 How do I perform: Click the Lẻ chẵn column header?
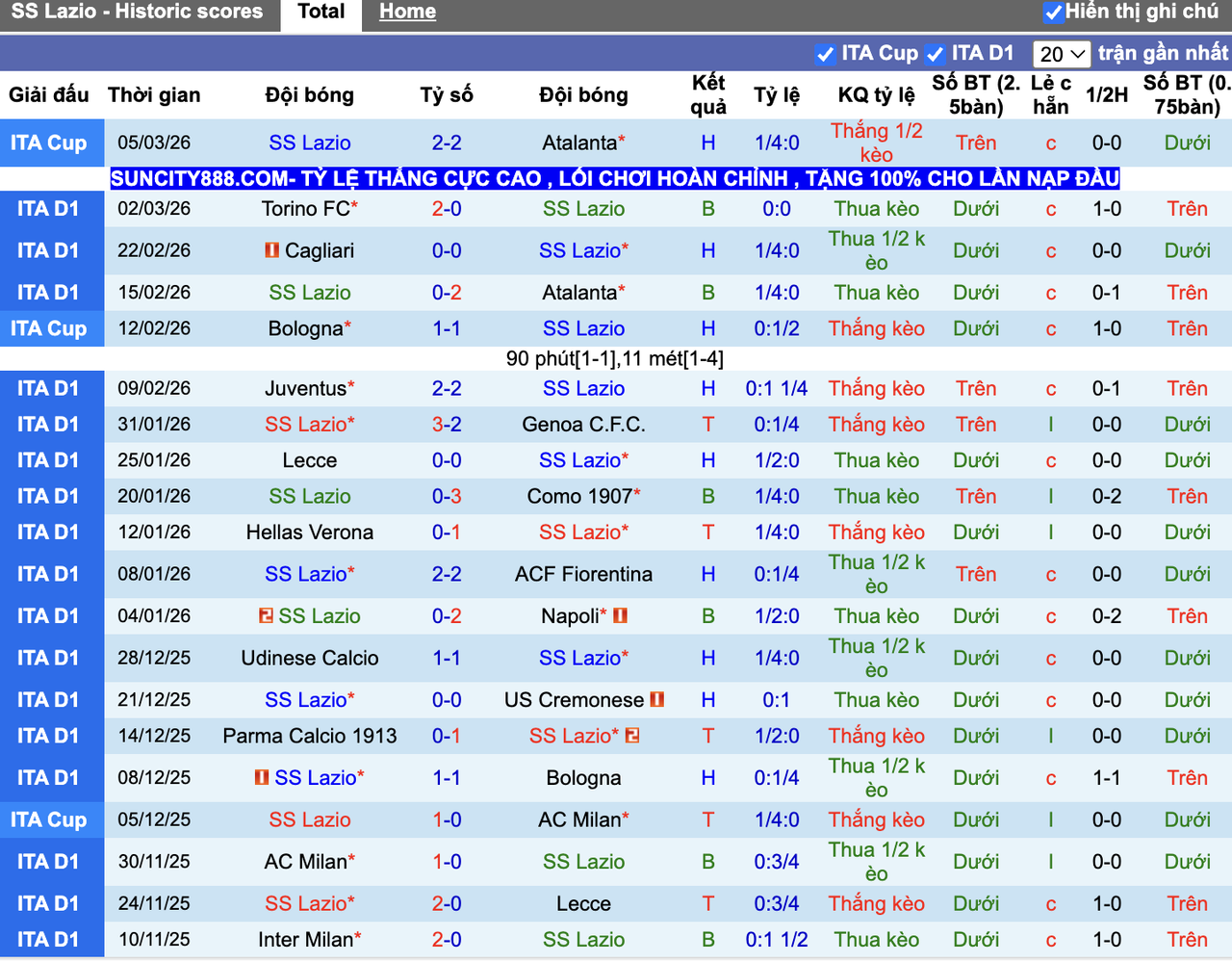pos(1051,94)
